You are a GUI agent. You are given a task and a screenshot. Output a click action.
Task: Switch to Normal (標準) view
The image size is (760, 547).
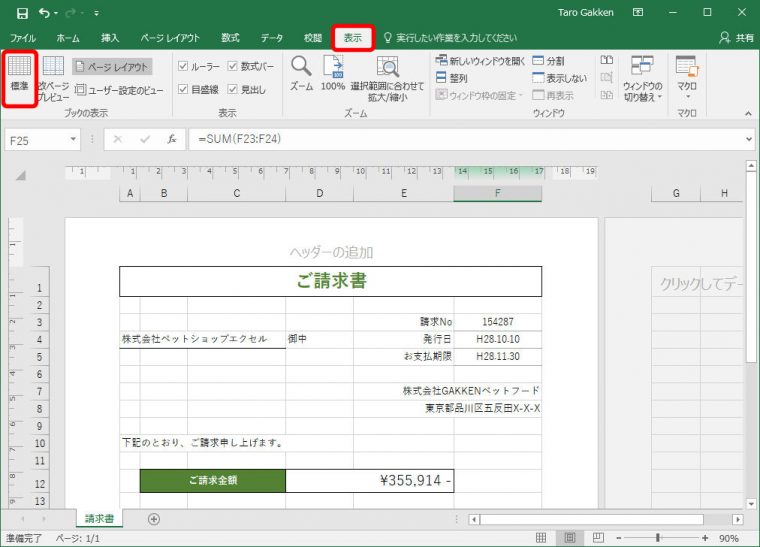click(x=19, y=74)
